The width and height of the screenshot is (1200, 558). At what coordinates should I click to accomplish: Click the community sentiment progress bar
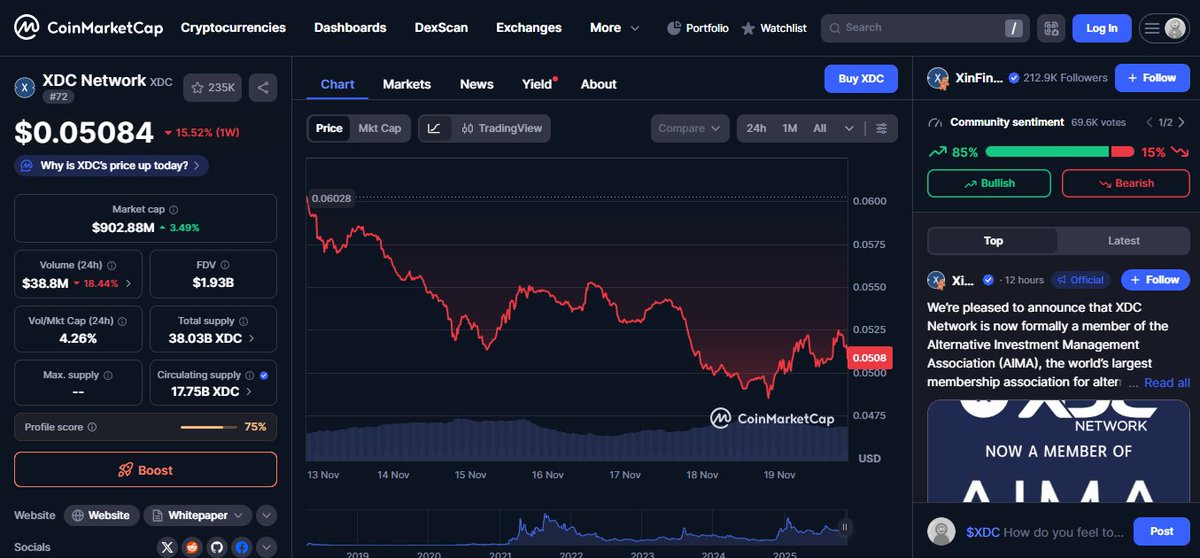1059,152
